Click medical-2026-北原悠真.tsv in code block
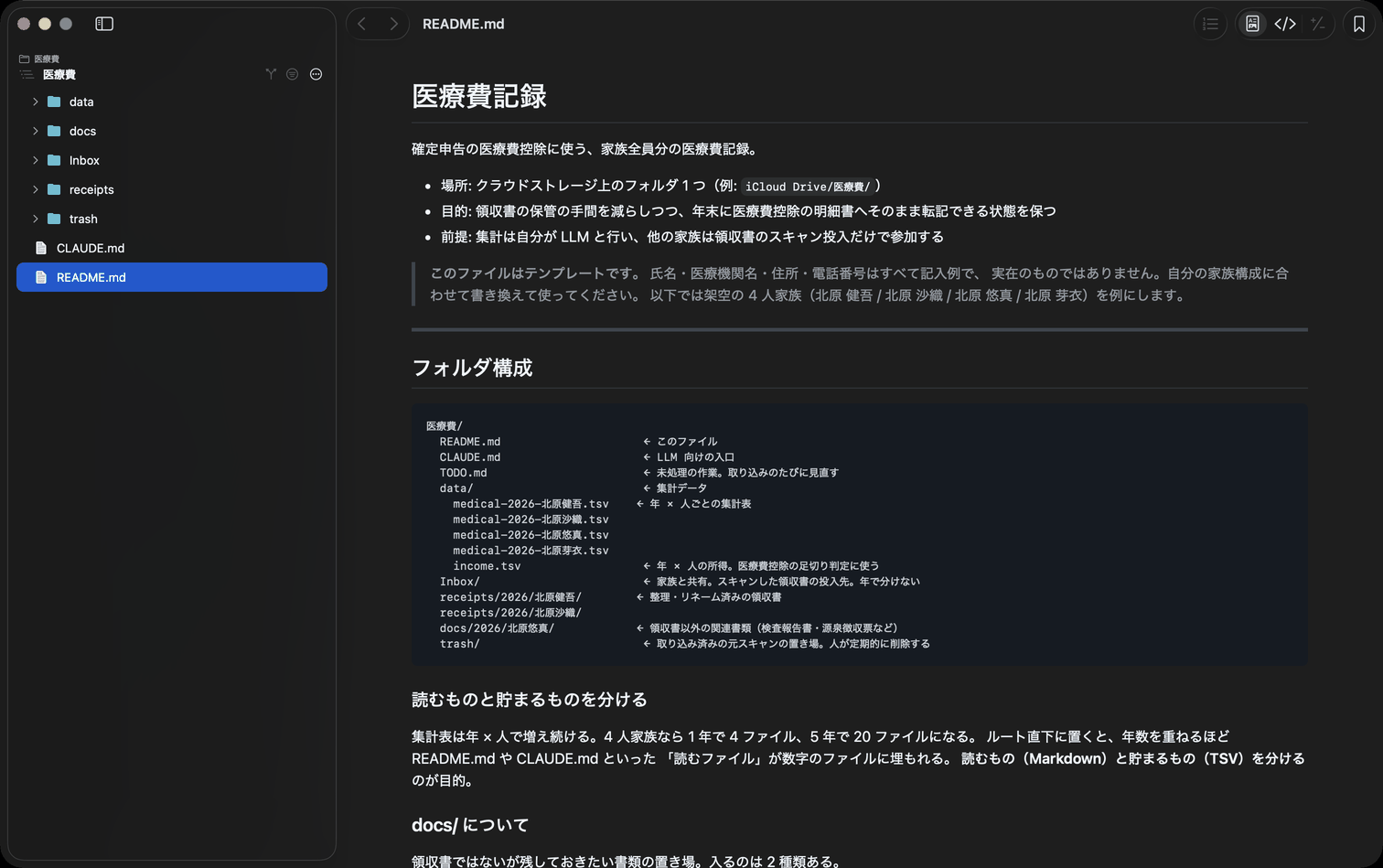 tap(531, 535)
